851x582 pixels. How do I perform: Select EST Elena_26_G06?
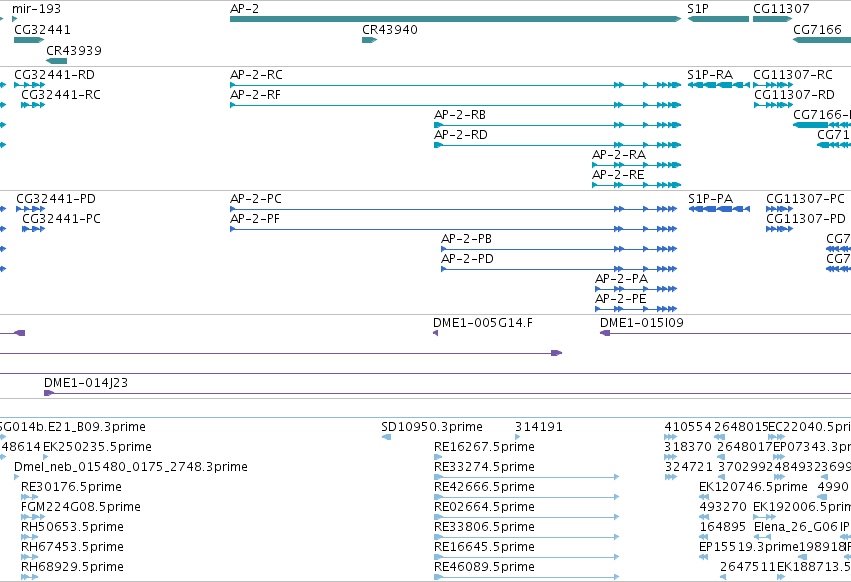[763, 537]
